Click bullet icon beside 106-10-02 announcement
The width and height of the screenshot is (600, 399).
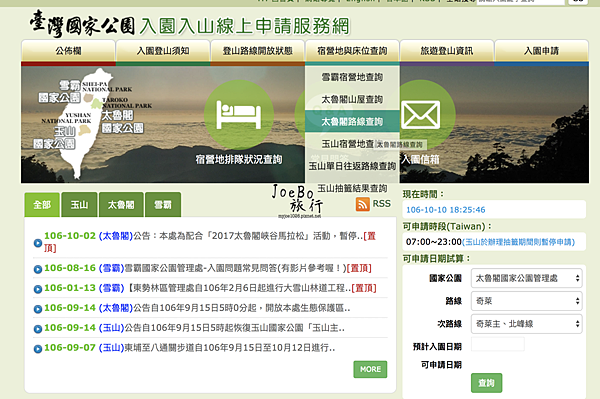38,243
